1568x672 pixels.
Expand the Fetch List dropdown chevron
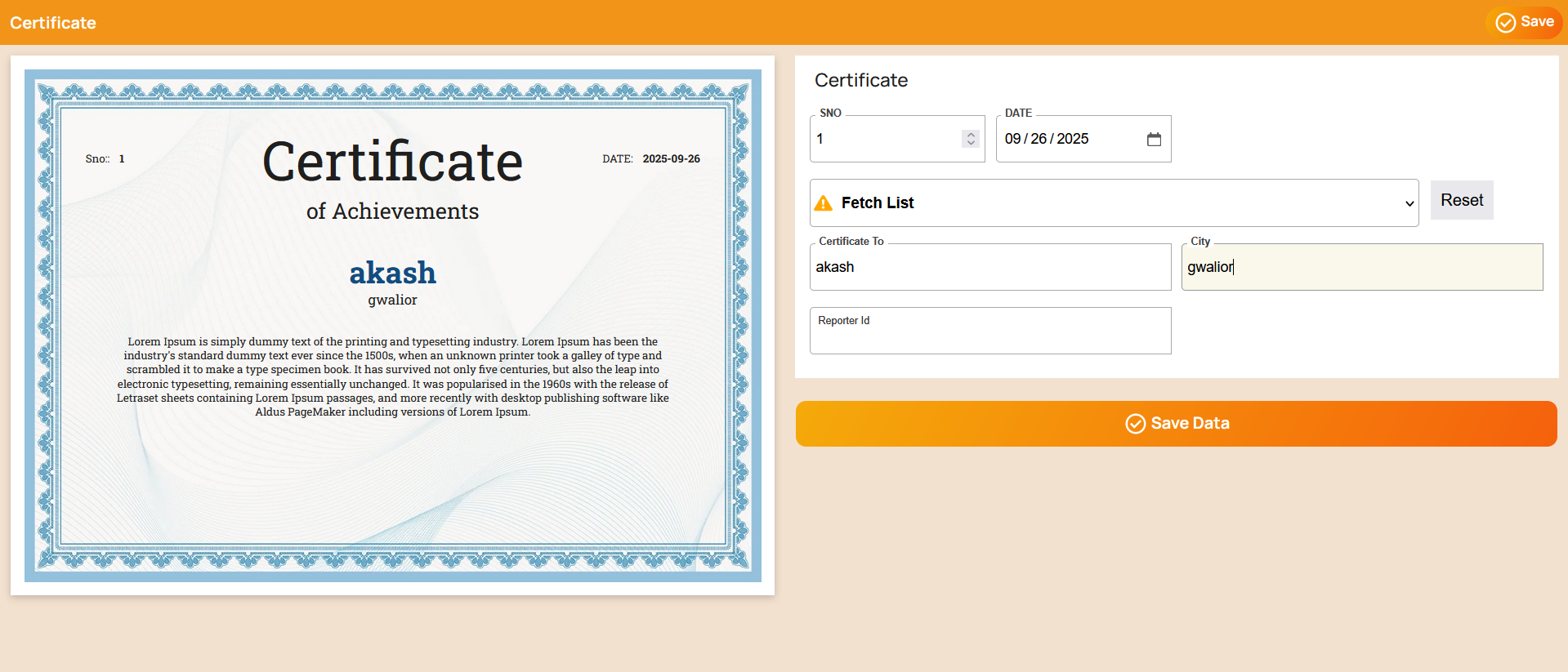[1409, 203]
